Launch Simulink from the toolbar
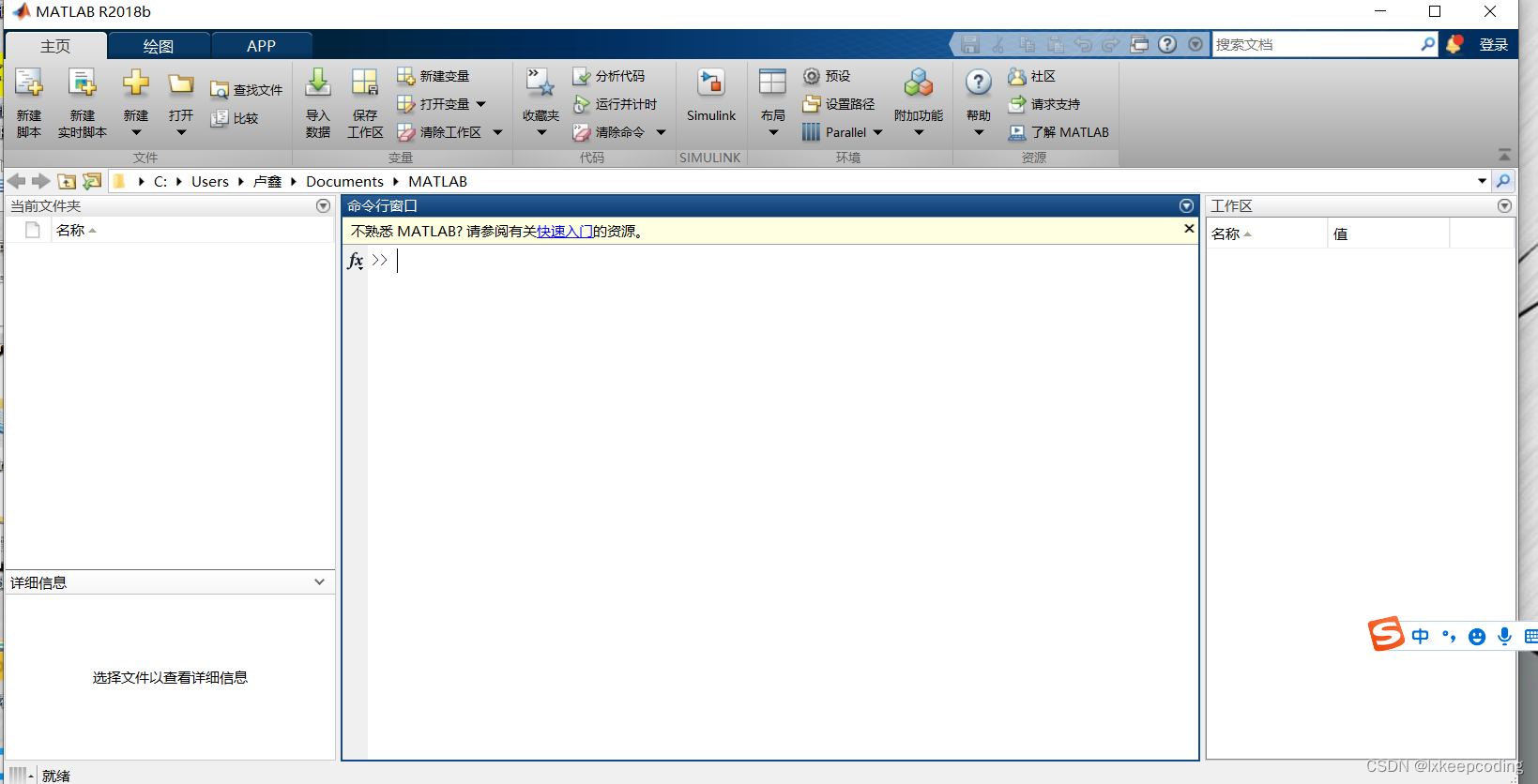Viewport: 1538px width, 784px height. tap(711, 96)
